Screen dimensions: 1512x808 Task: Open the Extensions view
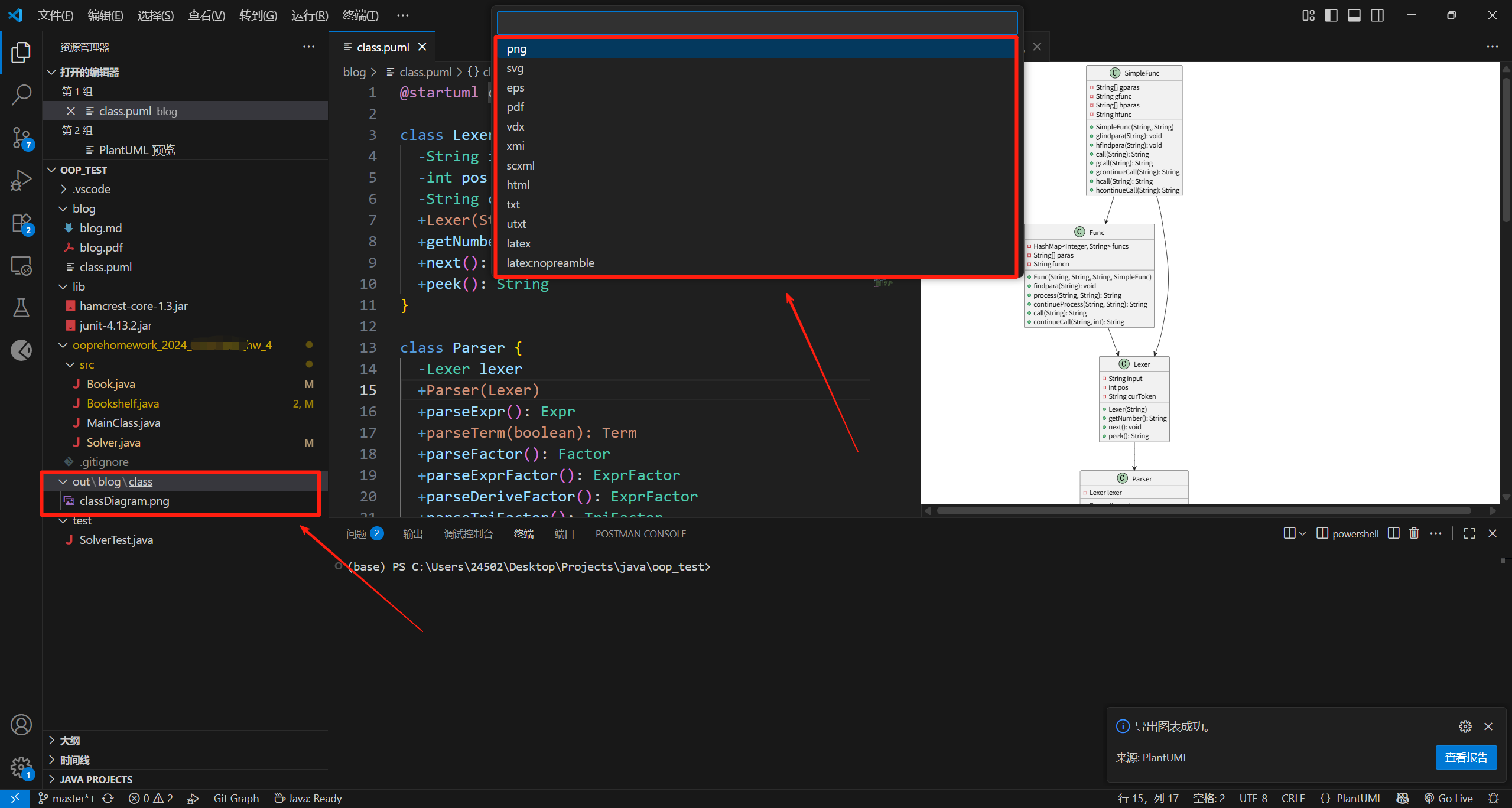click(x=21, y=224)
